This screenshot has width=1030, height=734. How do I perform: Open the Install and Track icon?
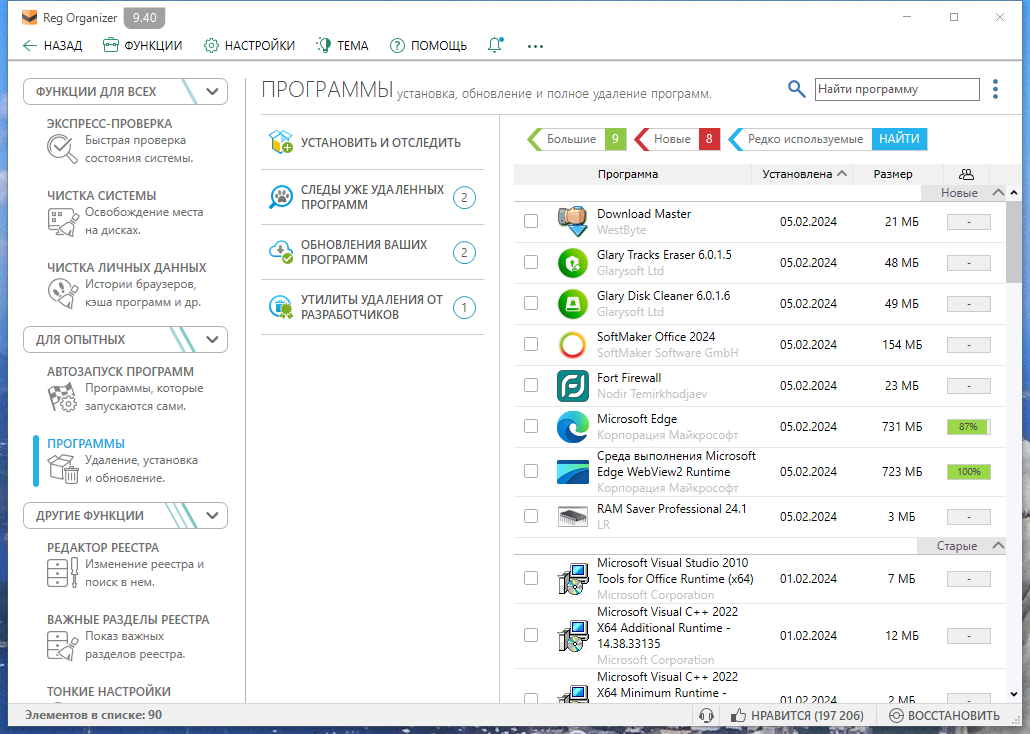click(x=280, y=142)
